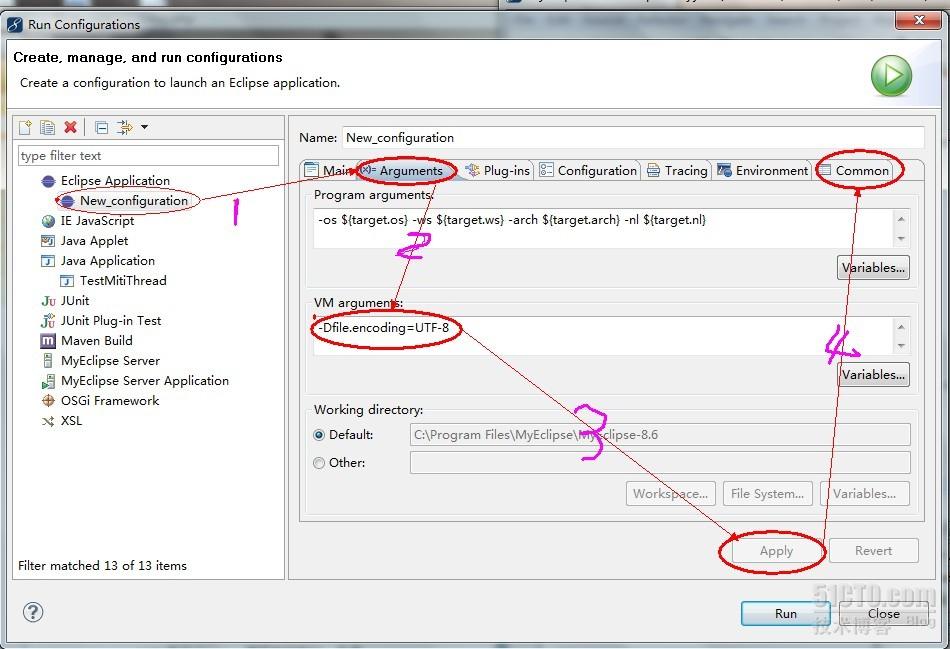Click the Duplicate configuration icon
Viewport: 950px width, 649px height.
[47, 127]
